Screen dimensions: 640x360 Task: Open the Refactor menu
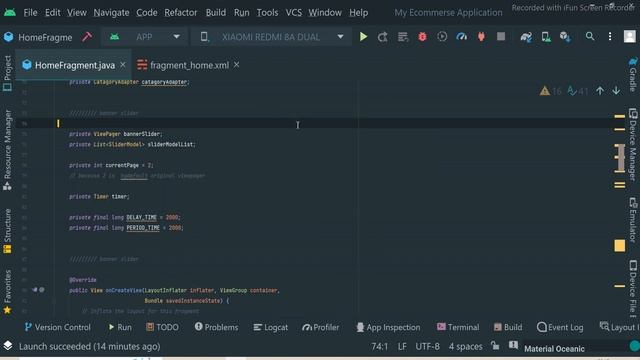181,13
